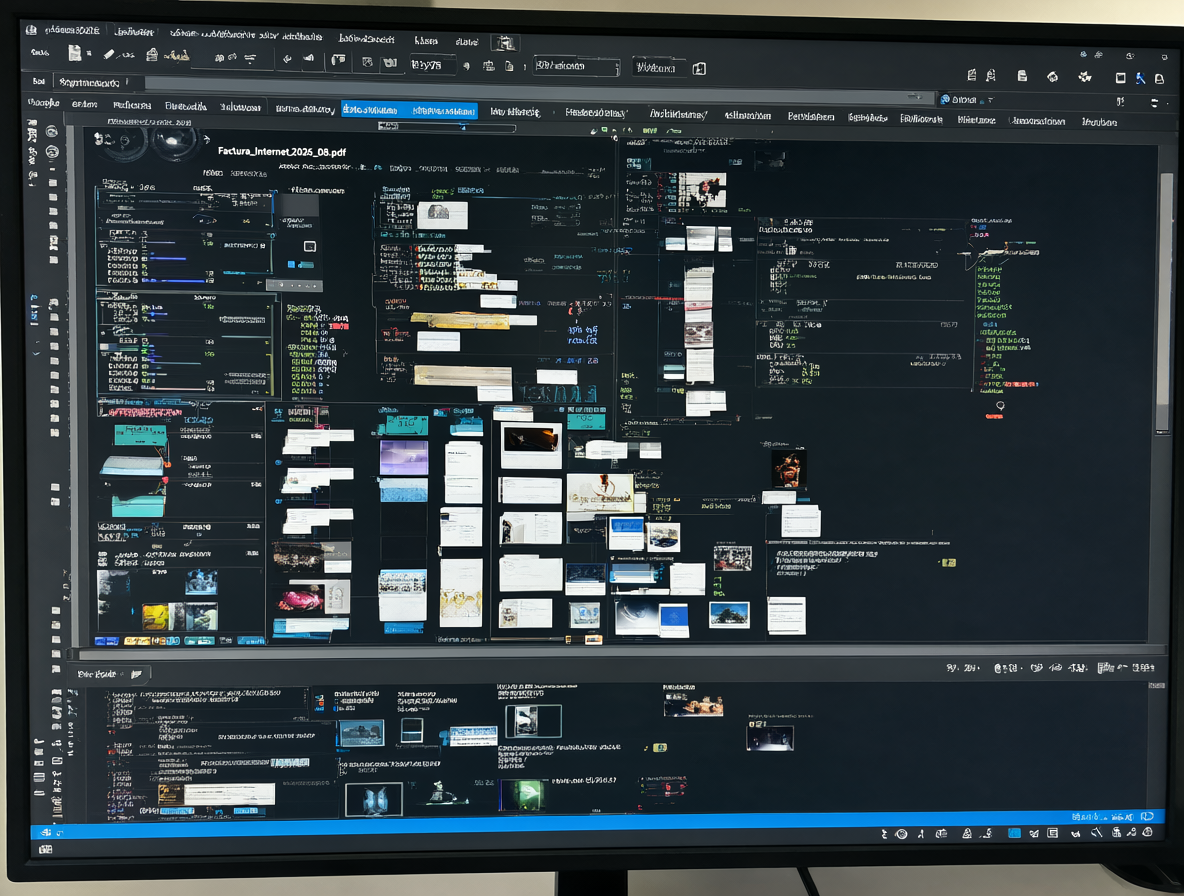Click the flag icon in bottom panel header
This screenshot has width=1184, height=896.
[x=137, y=674]
